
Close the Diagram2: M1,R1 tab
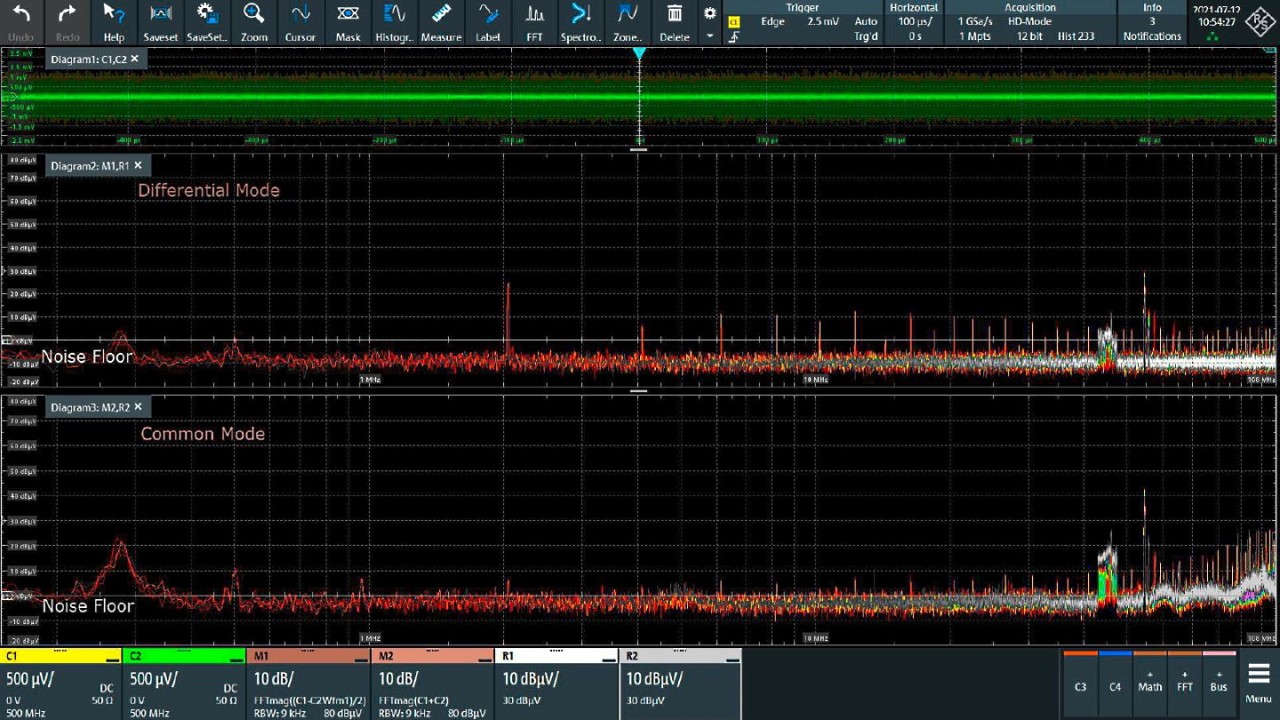138,165
